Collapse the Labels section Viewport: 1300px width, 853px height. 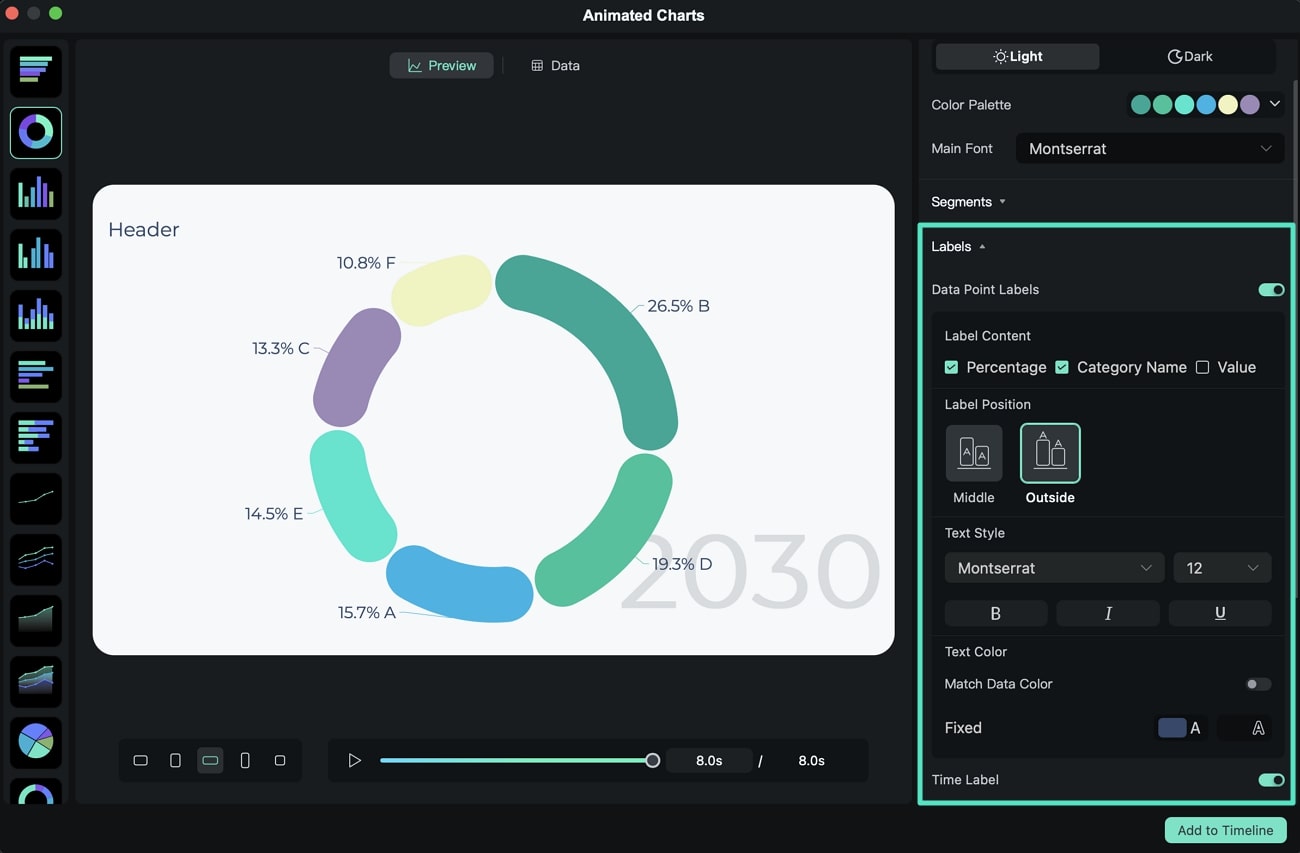[x=958, y=246]
